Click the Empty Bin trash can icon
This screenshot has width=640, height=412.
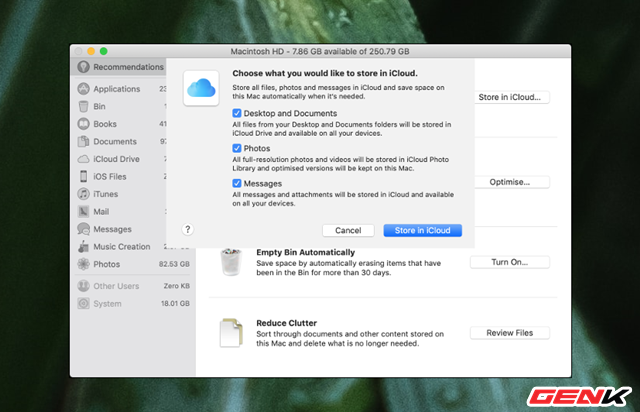pos(231,262)
